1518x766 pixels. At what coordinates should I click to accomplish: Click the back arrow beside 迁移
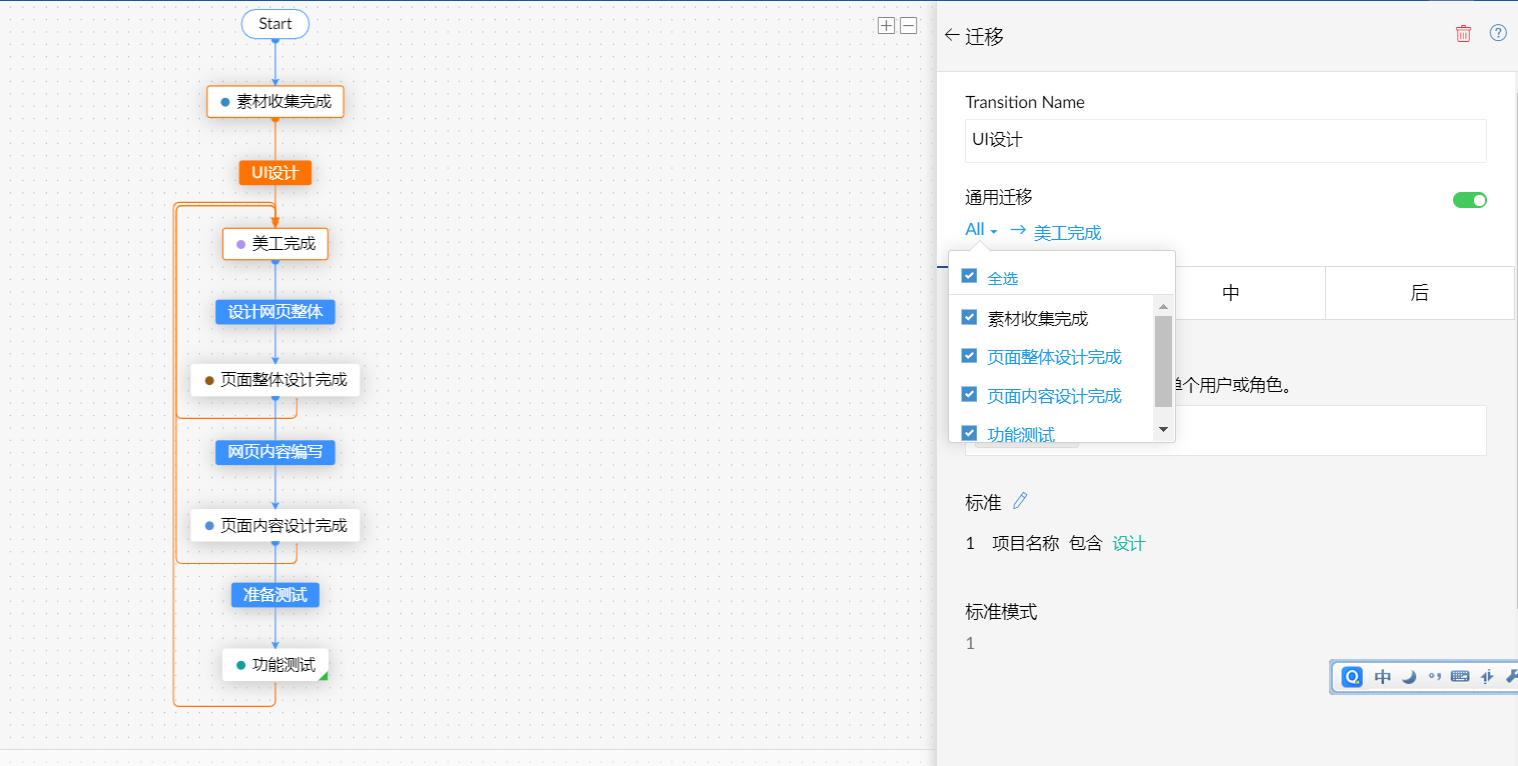tap(951, 35)
